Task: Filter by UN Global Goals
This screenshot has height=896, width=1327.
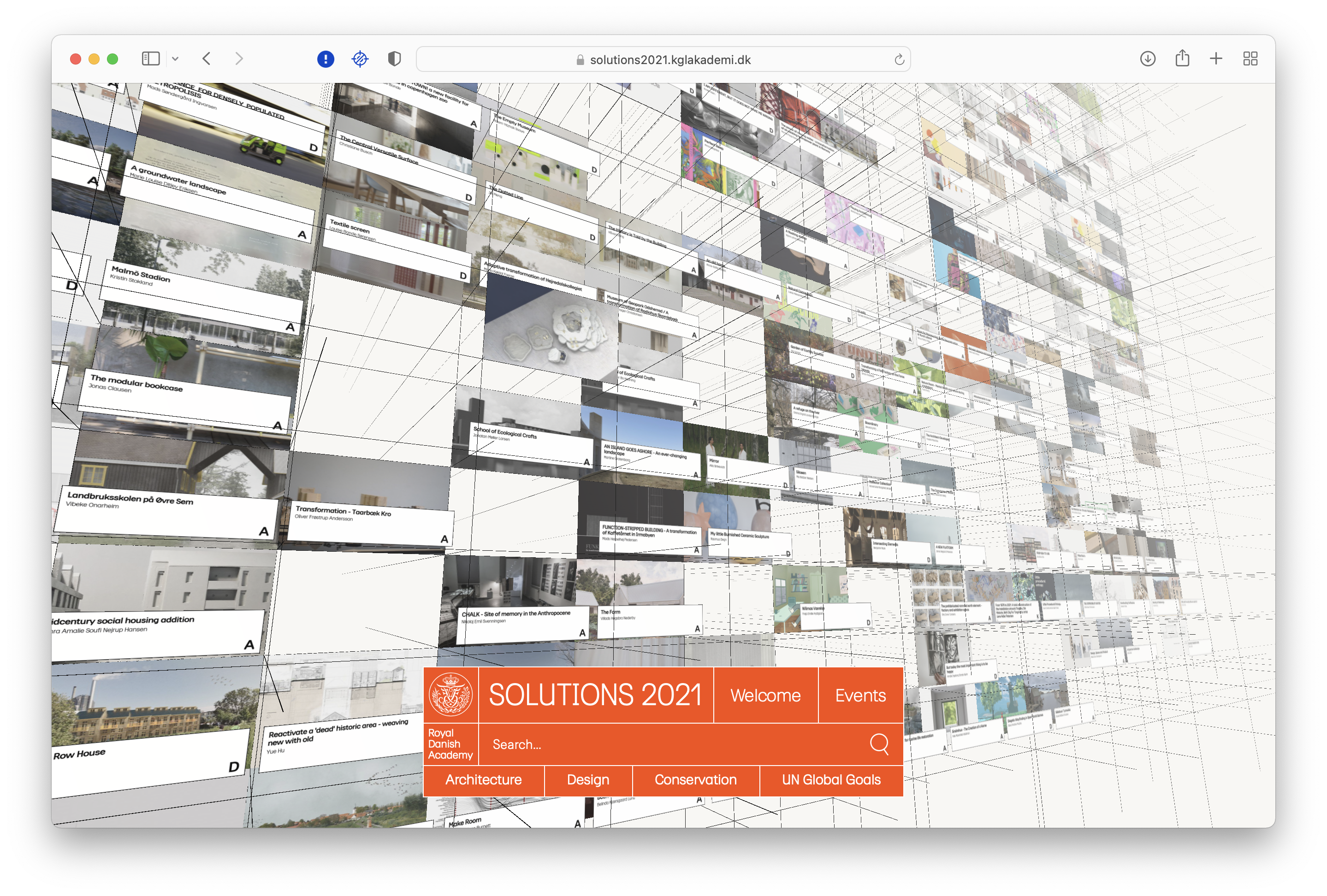Action: [831, 779]
